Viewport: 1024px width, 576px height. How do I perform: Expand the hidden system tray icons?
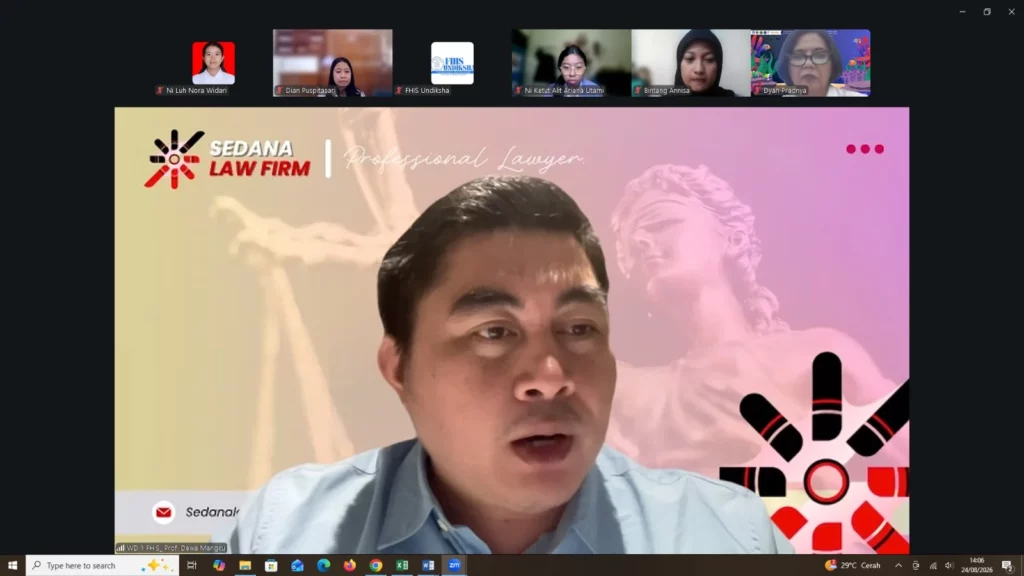pos(899,566)
